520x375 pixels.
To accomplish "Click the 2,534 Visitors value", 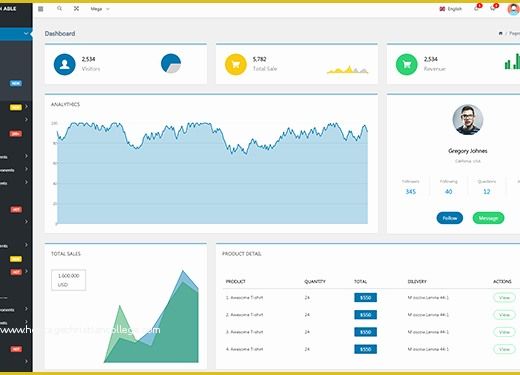I will click(x=88, y=59).
